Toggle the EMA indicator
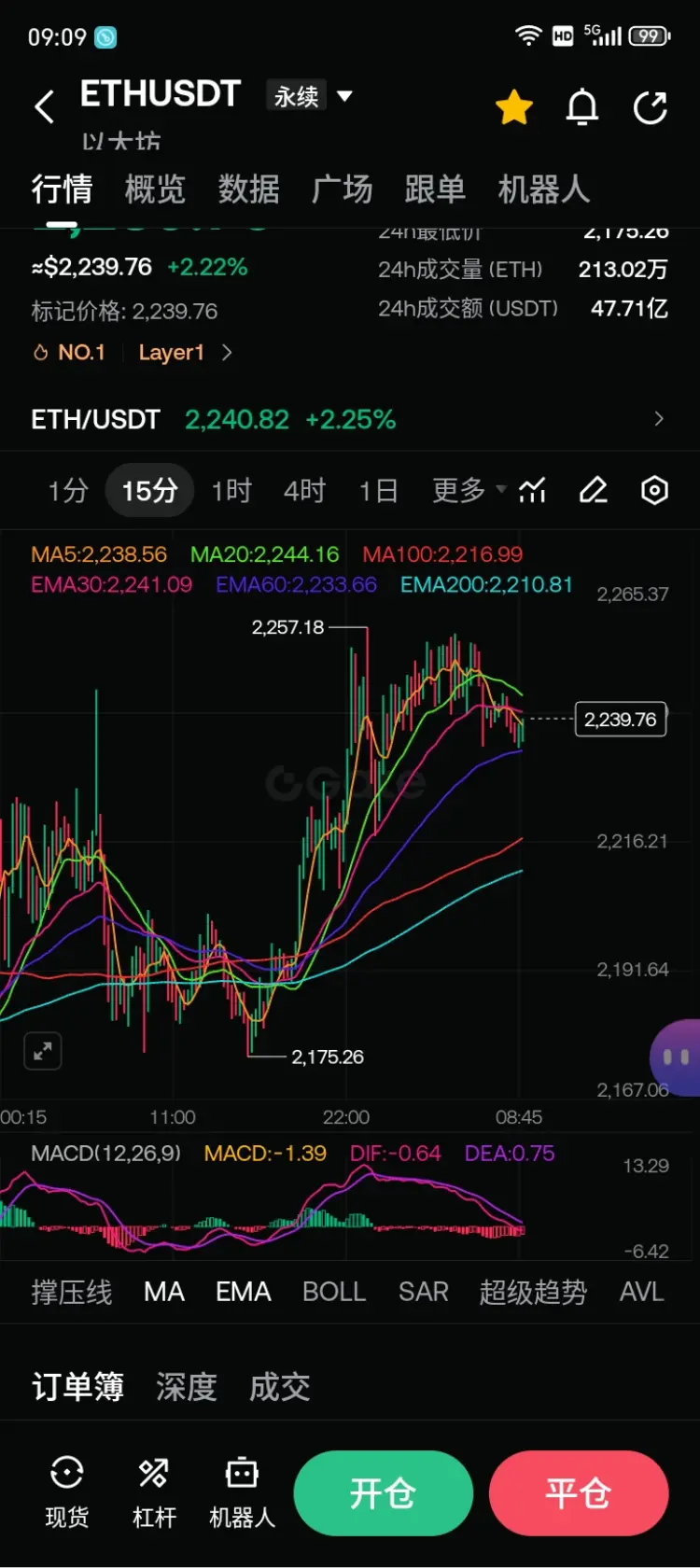The height and width of the screenshot is (1568, 700). tap(244, 1293)
